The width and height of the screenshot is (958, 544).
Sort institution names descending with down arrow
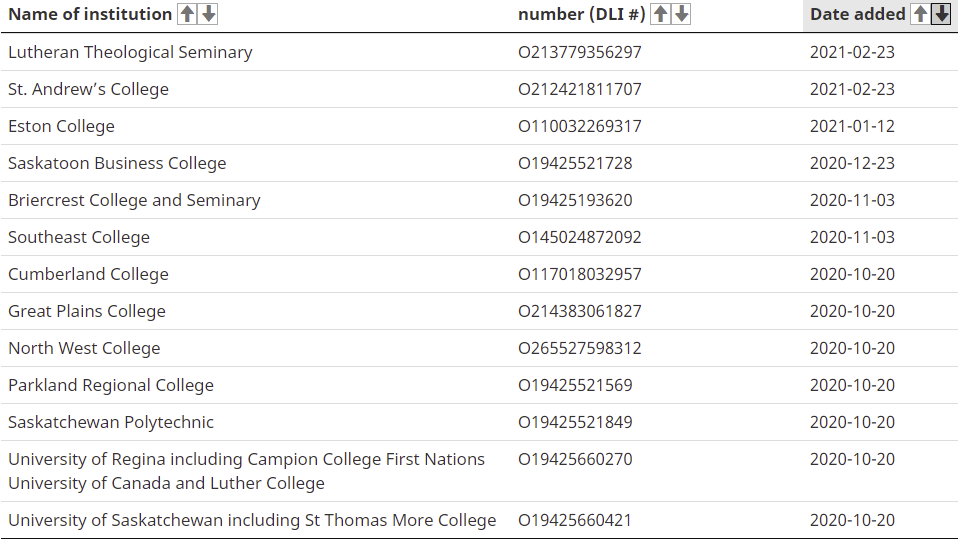click(208, 14)
